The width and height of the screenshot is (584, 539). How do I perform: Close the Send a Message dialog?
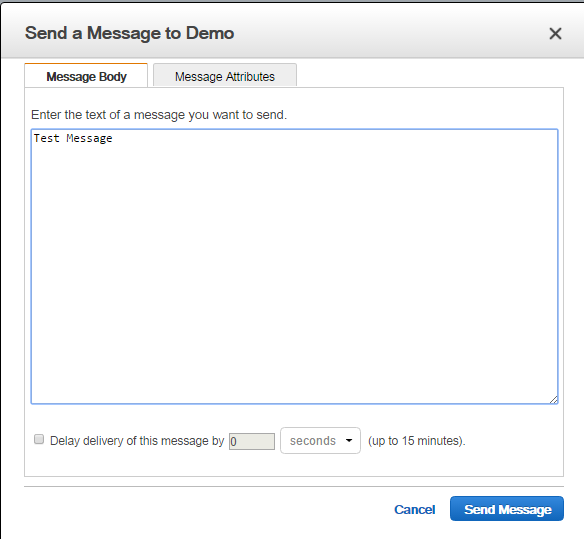pyautogui.click(x=555, y=34)
